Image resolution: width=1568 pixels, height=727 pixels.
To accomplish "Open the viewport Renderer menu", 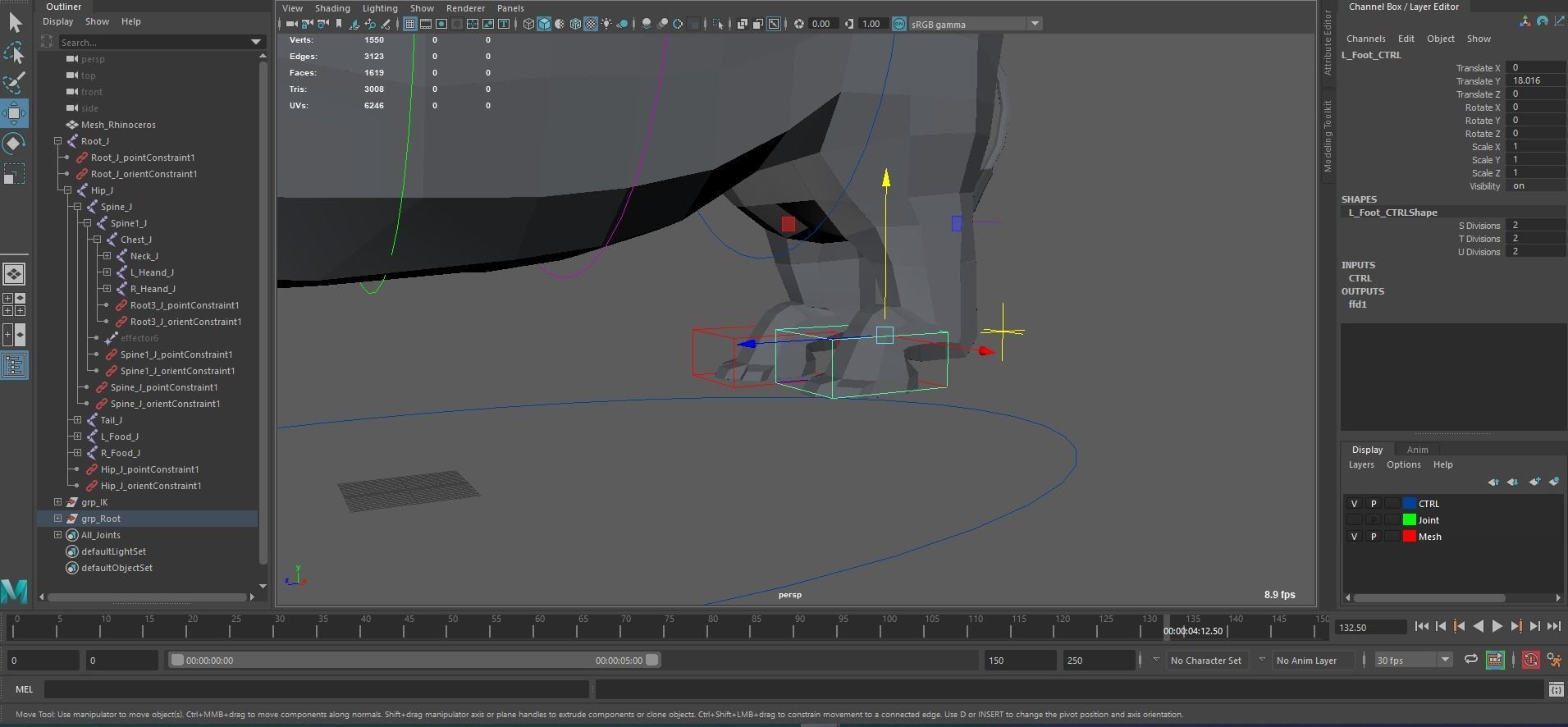I will point(465,8).
